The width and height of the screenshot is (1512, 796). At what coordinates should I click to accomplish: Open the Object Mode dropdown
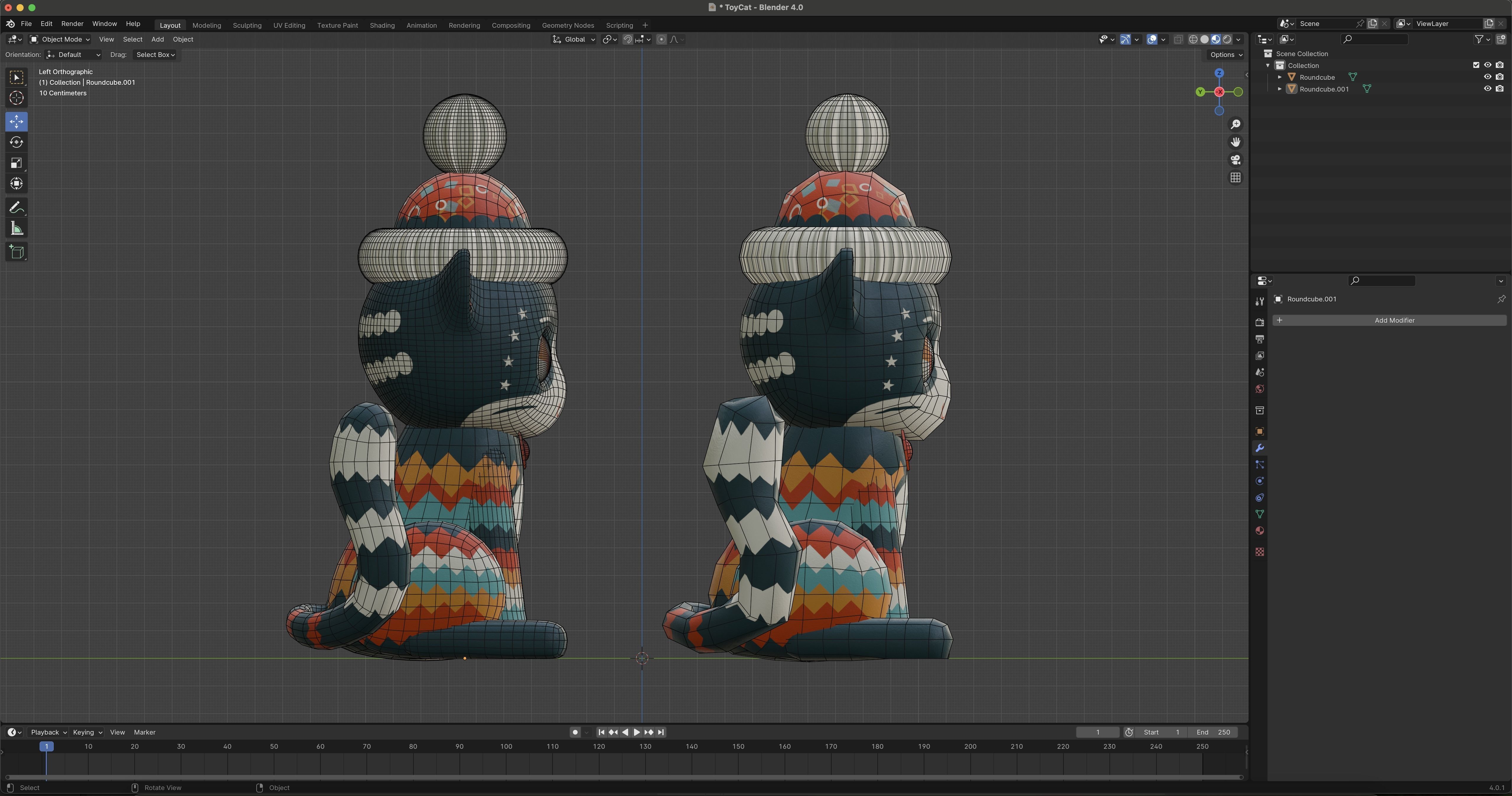tap(60, 39)
